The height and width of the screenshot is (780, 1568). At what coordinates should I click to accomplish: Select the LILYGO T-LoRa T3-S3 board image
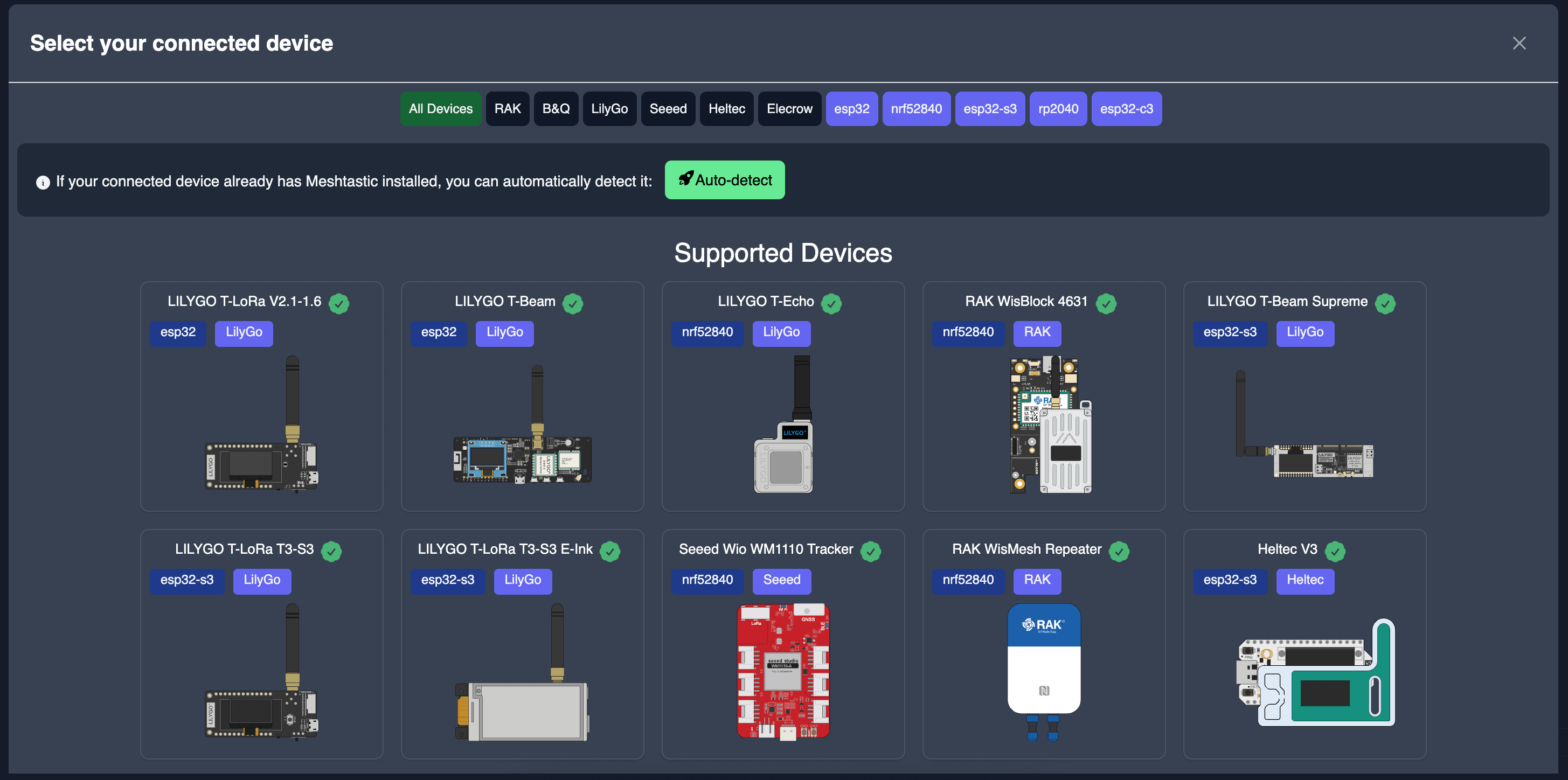tap(262, 671)
